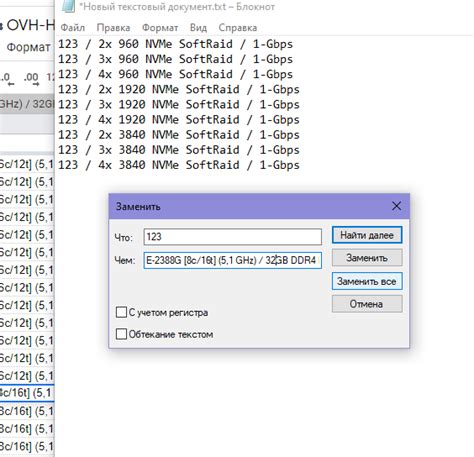This screenshot has height=457, width=474.
Task: Open the Формат menu in Notepad
Action: pos(160,28)
